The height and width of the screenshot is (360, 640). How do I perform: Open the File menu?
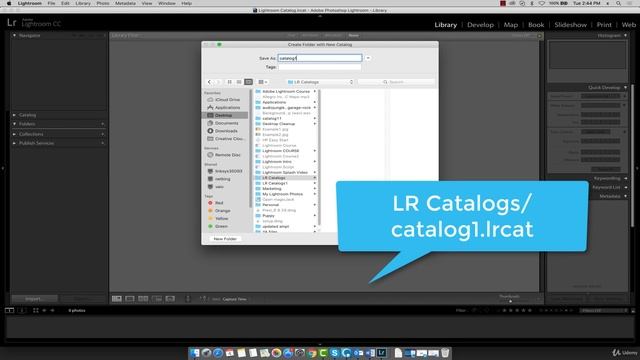click(x=51, y=3)
